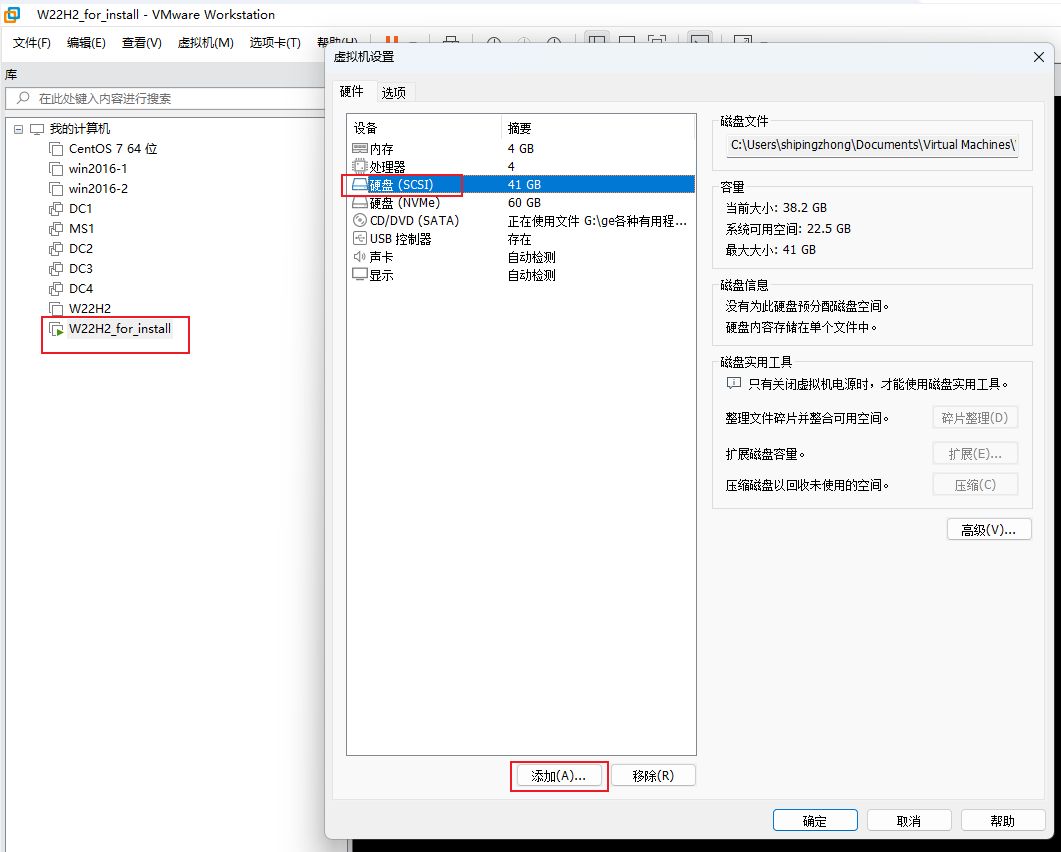Open the 虚拟机(M) menu
This screenshot has height=852, width=1061.
pos(205,42)
